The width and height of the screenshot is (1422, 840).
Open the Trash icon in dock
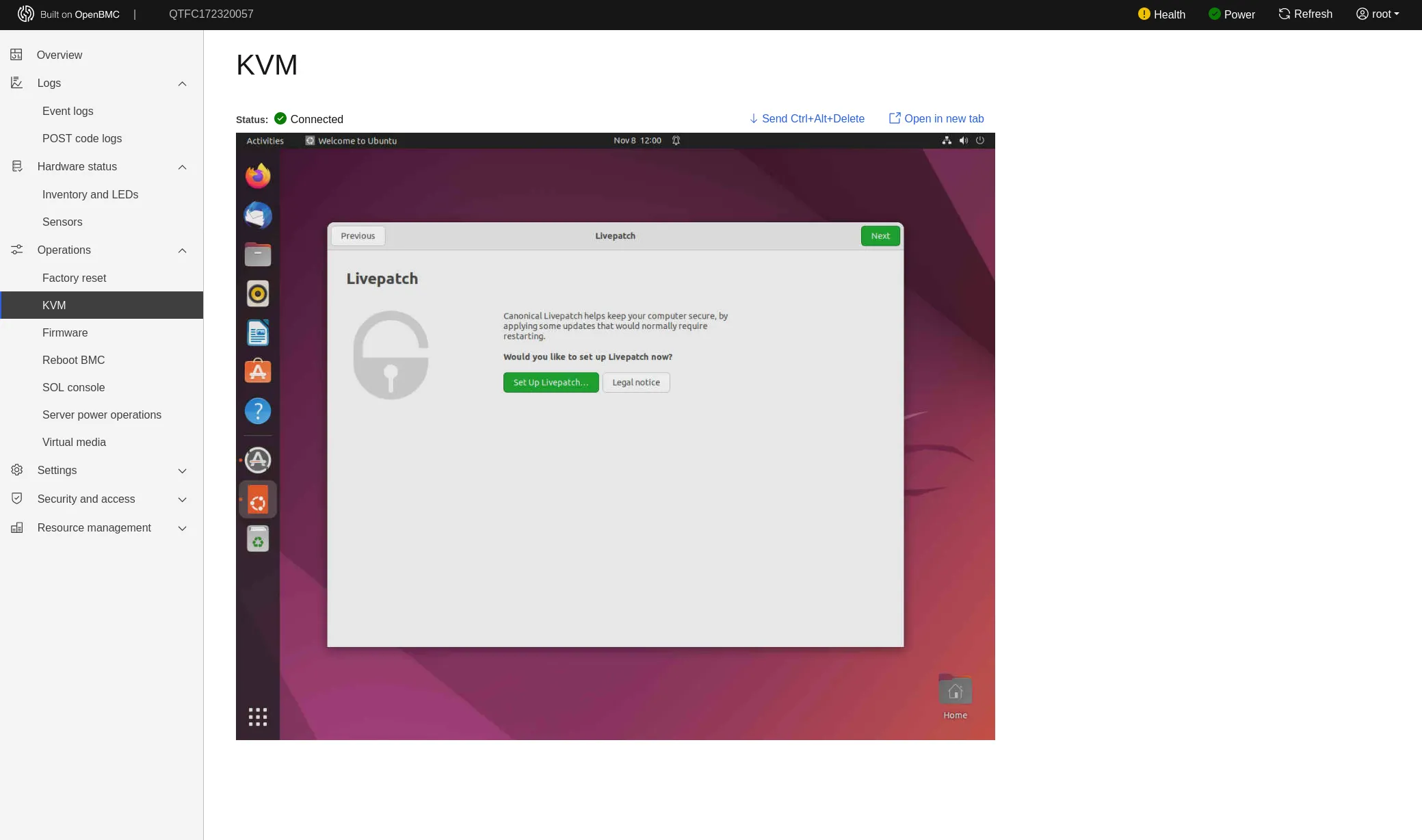(258, 539)
